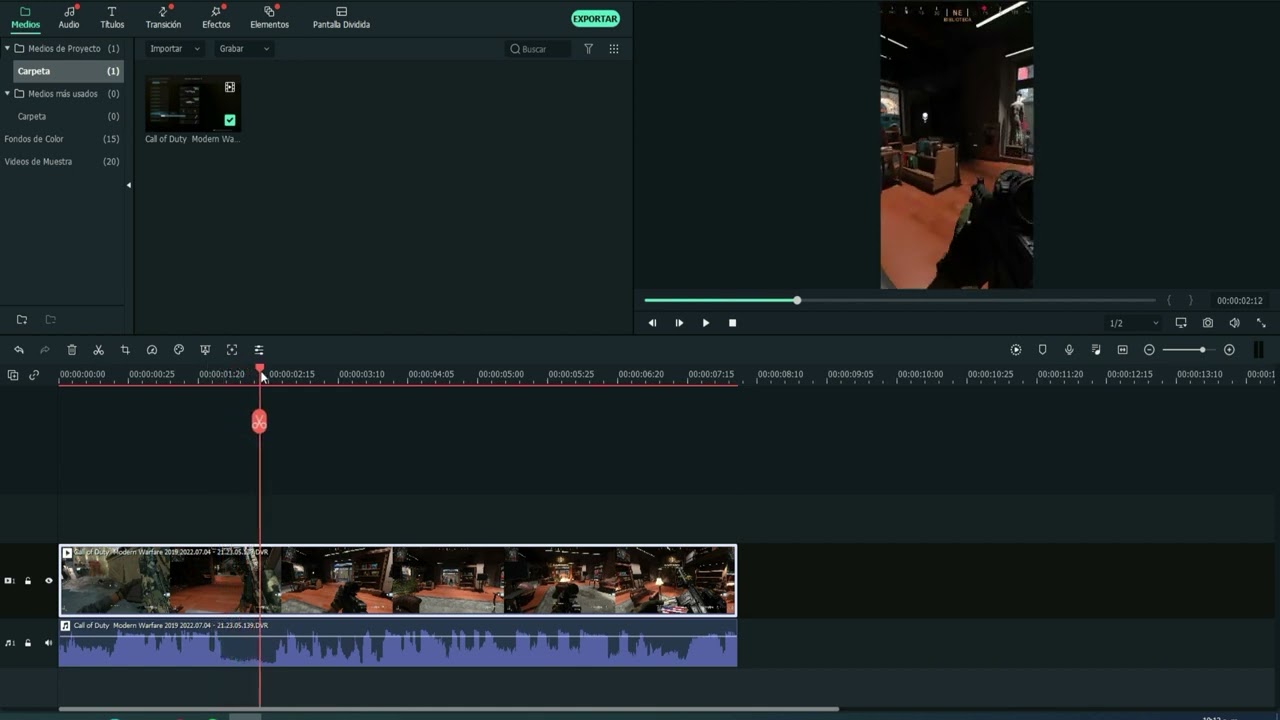Collapse the media sidebar panel arrow
The image size is (1280, 720).
pos(128,185)
